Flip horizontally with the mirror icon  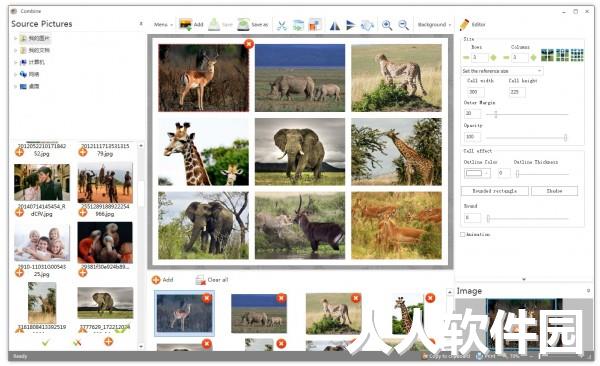335,25
